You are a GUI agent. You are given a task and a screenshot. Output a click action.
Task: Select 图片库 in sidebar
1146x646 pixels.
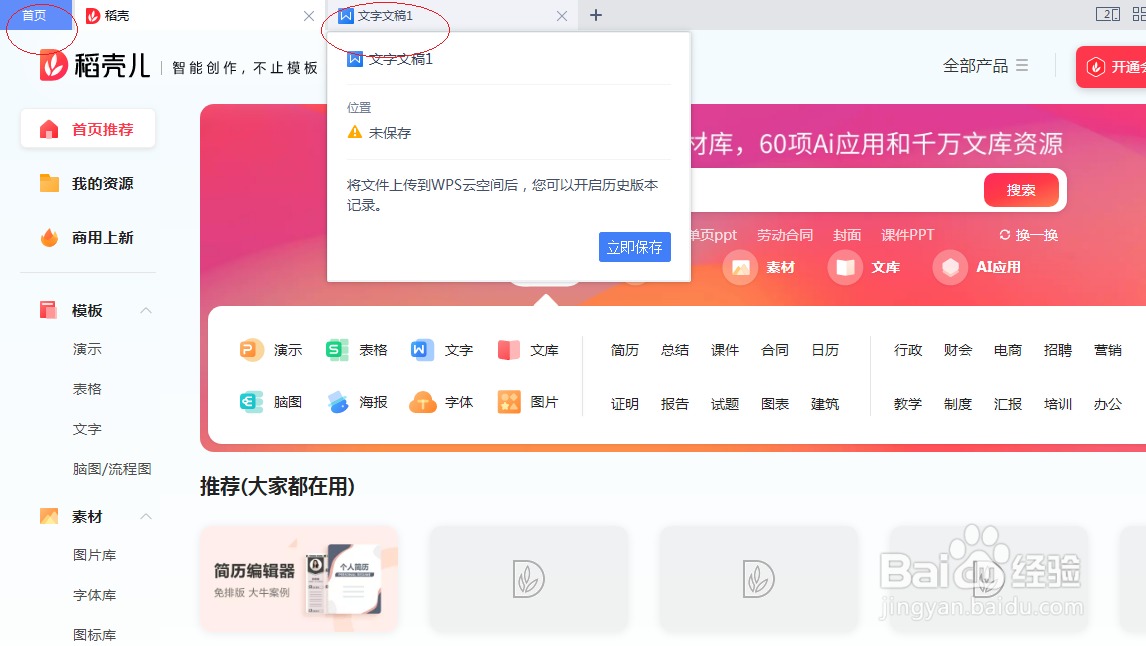pos(94,555)
